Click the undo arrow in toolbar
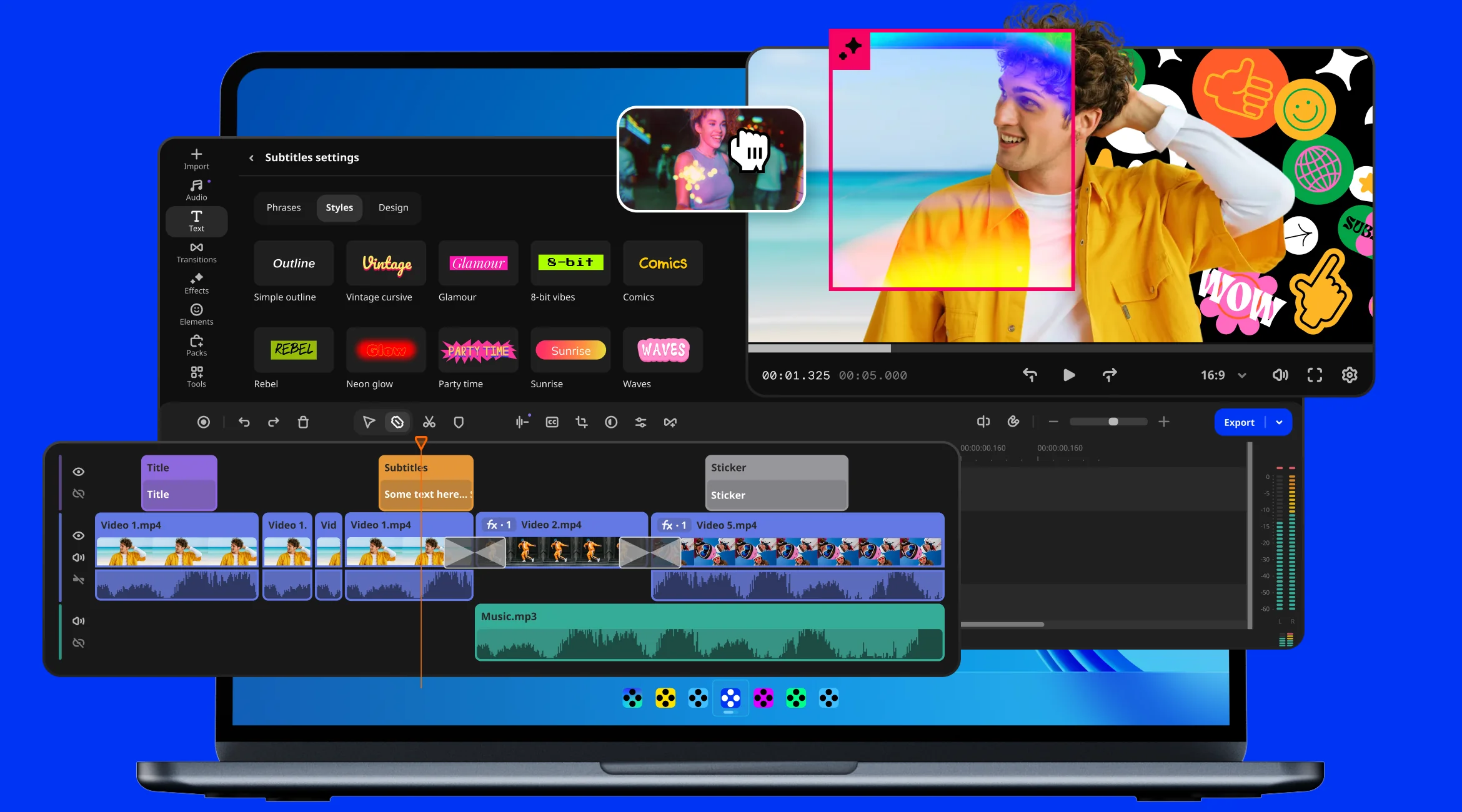 tap(244, 422)
